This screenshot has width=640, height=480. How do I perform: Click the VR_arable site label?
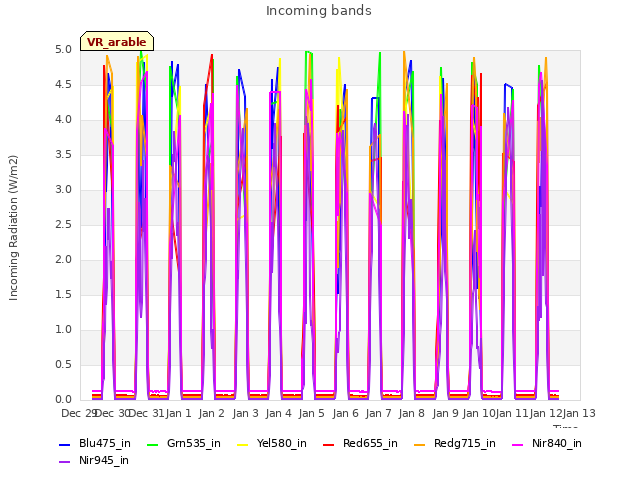117,41
